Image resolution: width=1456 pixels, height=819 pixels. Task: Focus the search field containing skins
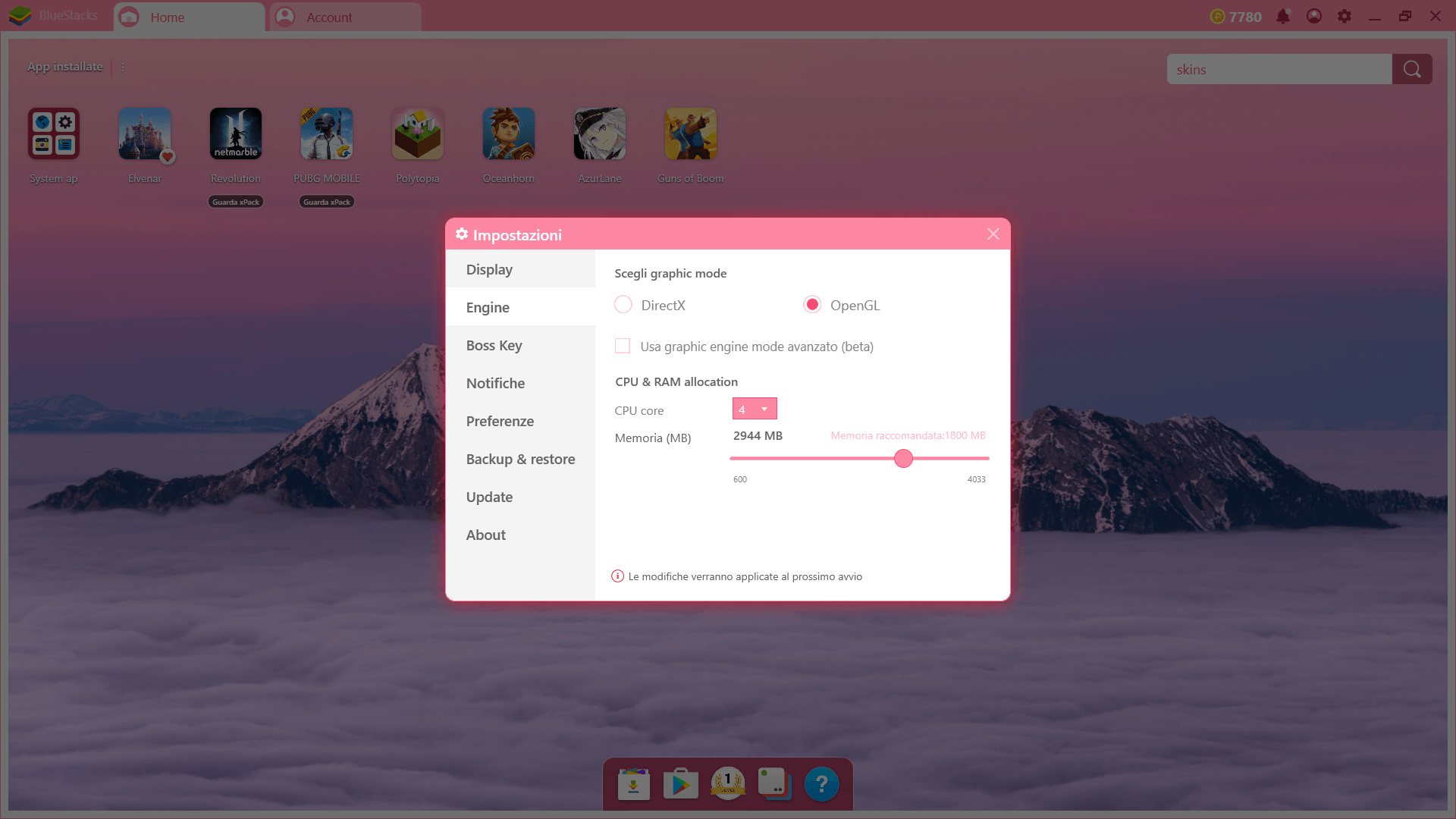coord(1279,69)
